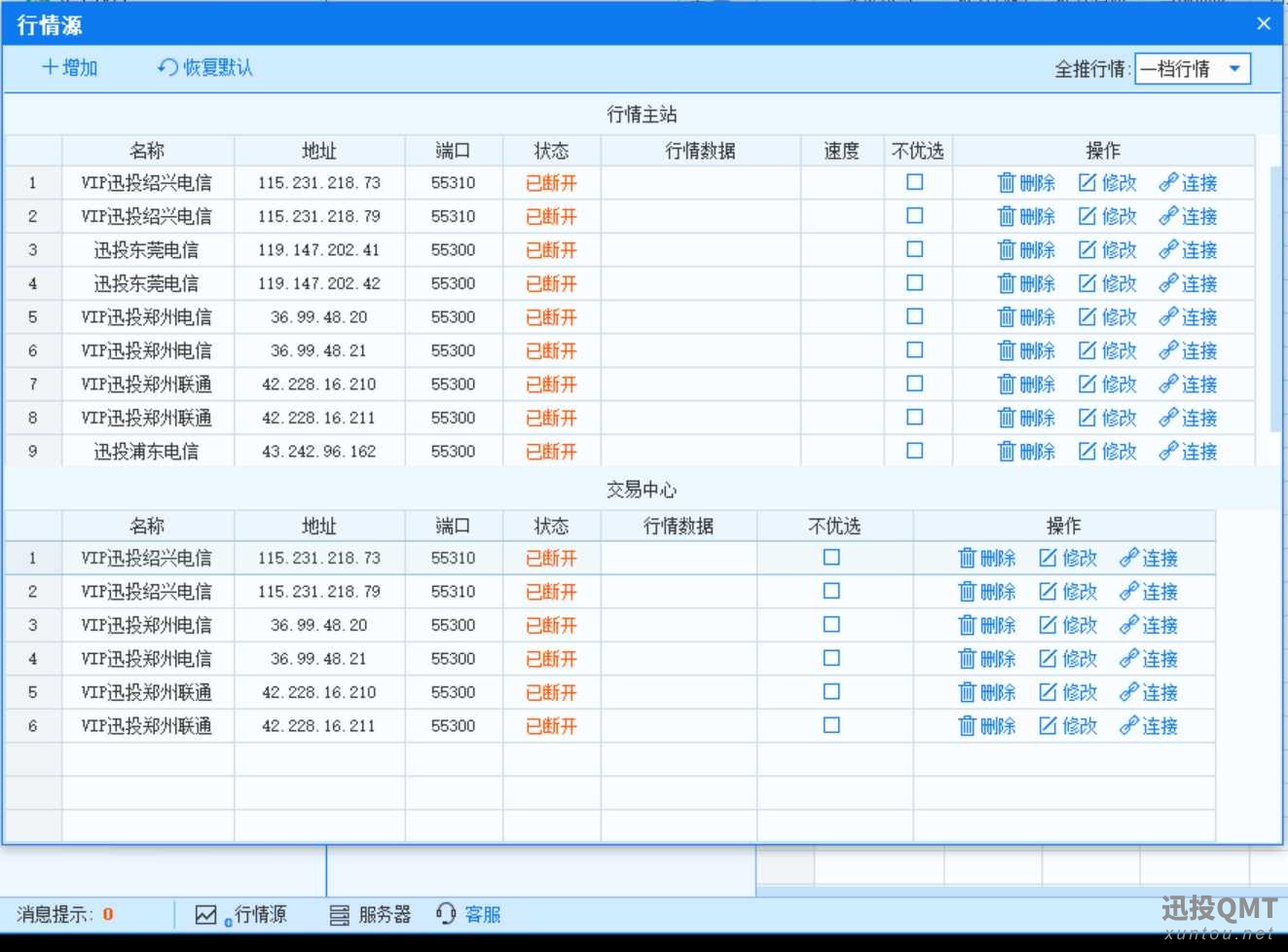This screenshot has height=952, width=1288.
Task: Click the 行情主站 名称 column header
Action: pyautogui.click(x=148, y=151)
